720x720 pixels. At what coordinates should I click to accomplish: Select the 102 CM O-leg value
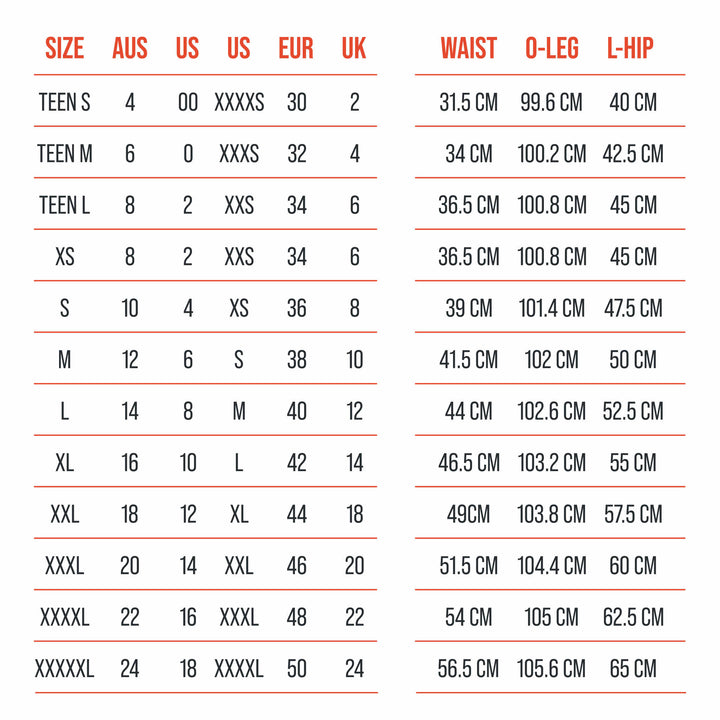click(552, 359)
